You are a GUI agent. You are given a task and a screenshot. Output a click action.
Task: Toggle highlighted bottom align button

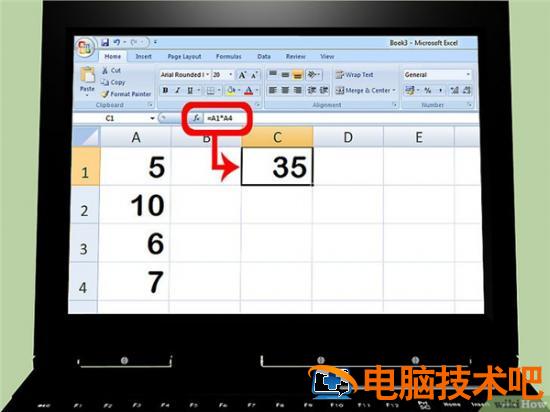pos(297,74)
